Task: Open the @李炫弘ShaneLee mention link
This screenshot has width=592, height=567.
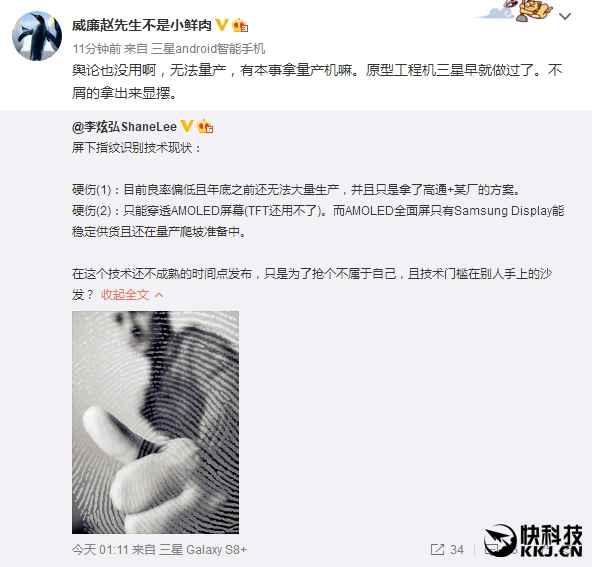Action: click(124, 126)
